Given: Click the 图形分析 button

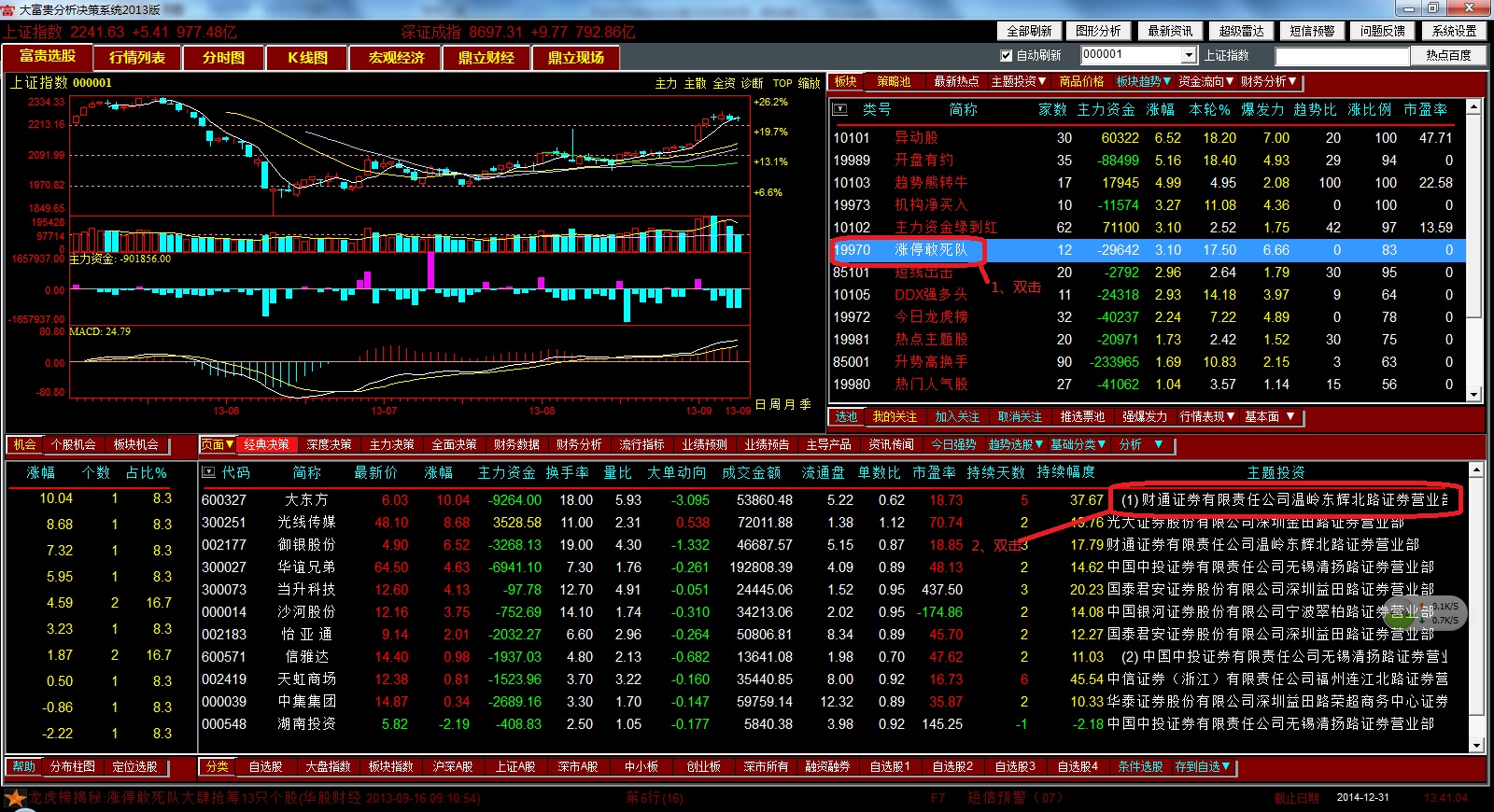Looking at the screenshot, I should click(x=1099, y=31).
